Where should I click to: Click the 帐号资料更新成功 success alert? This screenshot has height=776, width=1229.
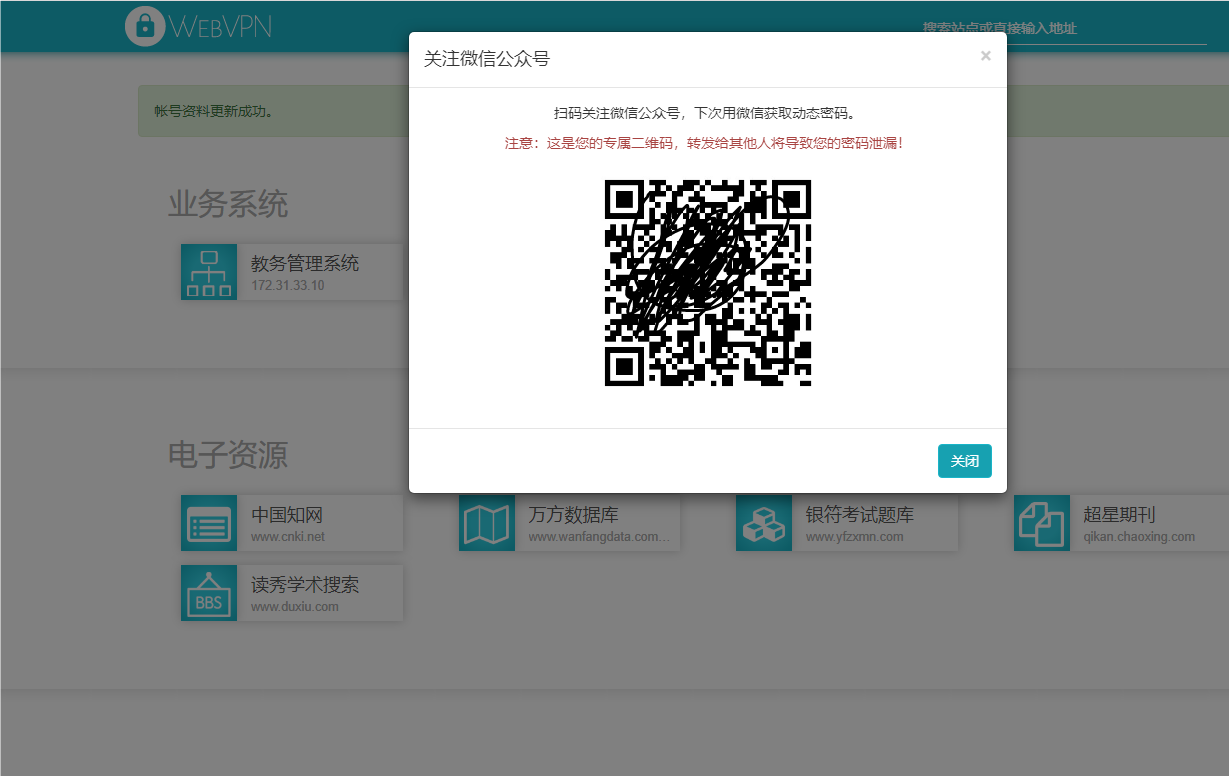pos(214,111)
